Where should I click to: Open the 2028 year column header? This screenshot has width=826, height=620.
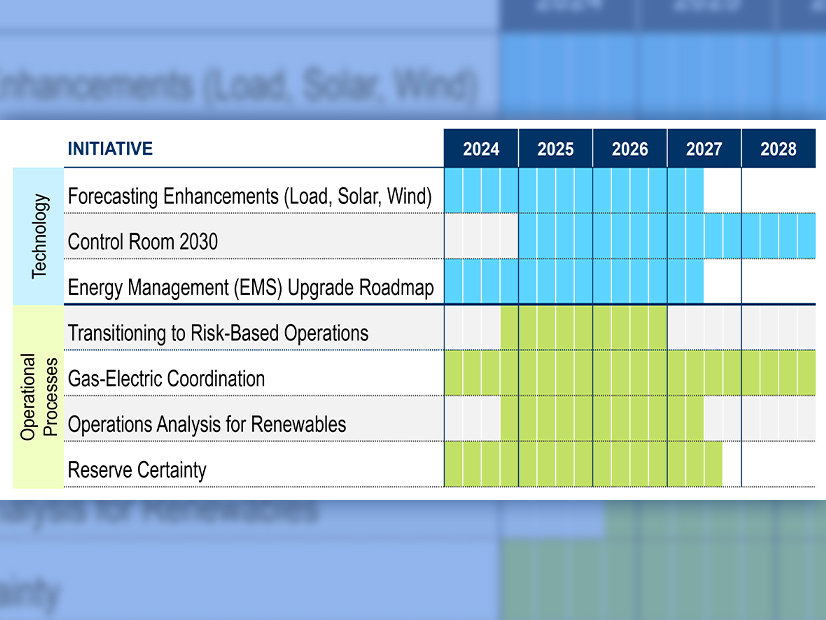pyautogui.click(x=778, y=149)
